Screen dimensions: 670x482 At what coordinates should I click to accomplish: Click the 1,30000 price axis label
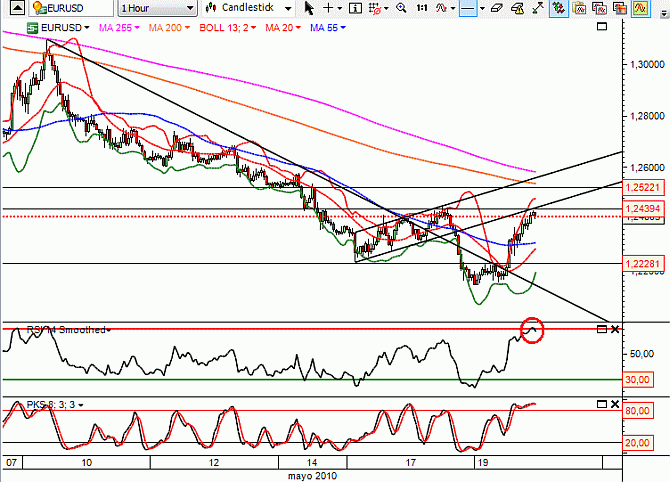pyautogui.click(x=647, y=65)
